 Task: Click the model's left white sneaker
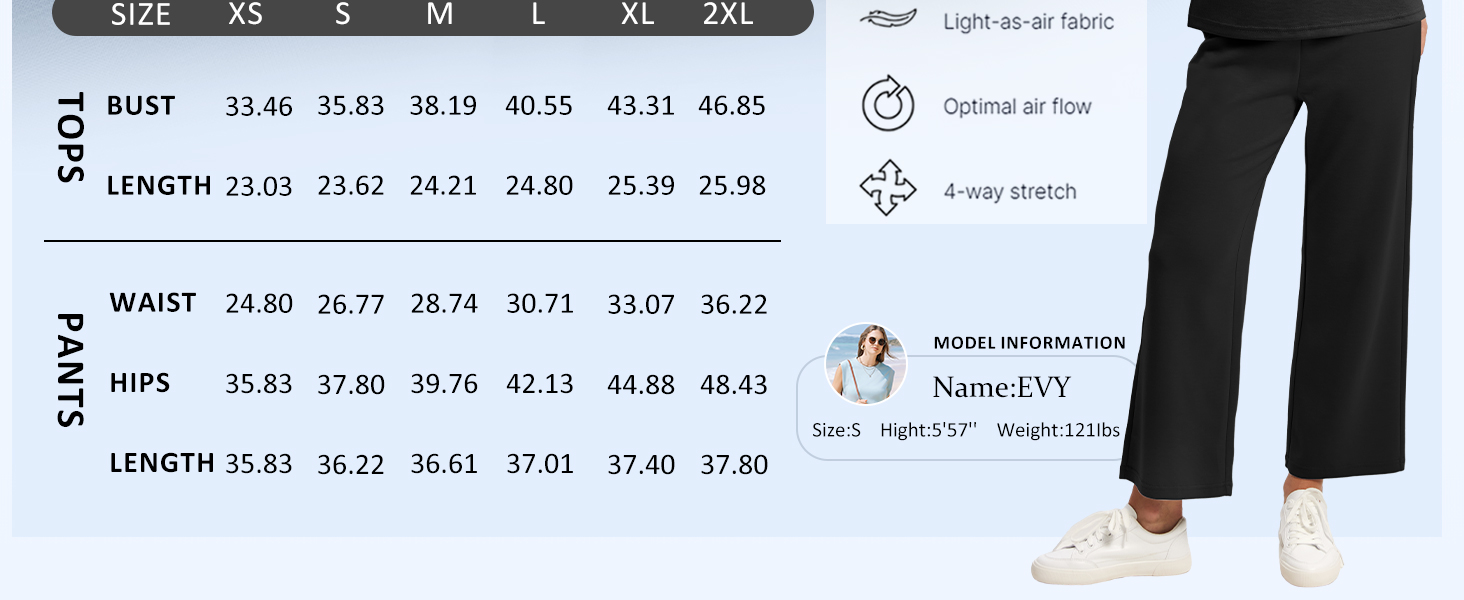point(1111,546)
